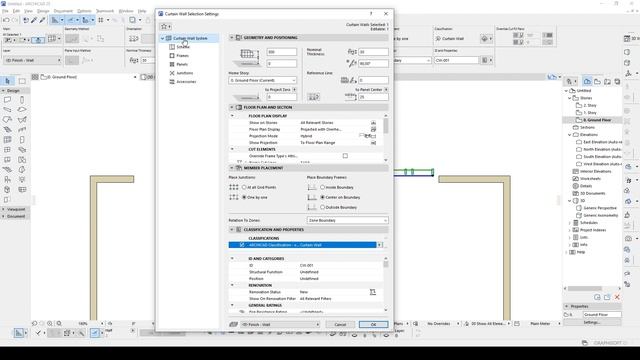Open the Favorites star button in dialog
The image size is (640, 360).
(x=165, y=27)
